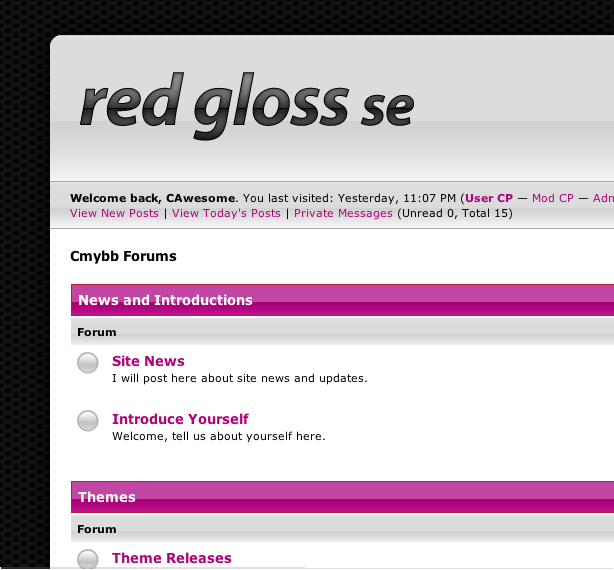Open the Theme Releases forum

click(171, 558)
